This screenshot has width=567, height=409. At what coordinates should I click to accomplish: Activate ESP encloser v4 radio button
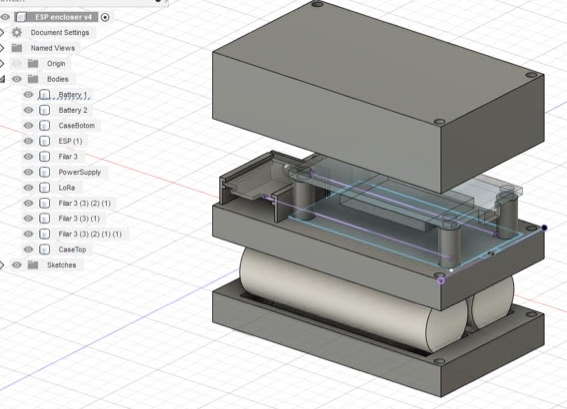105,17
